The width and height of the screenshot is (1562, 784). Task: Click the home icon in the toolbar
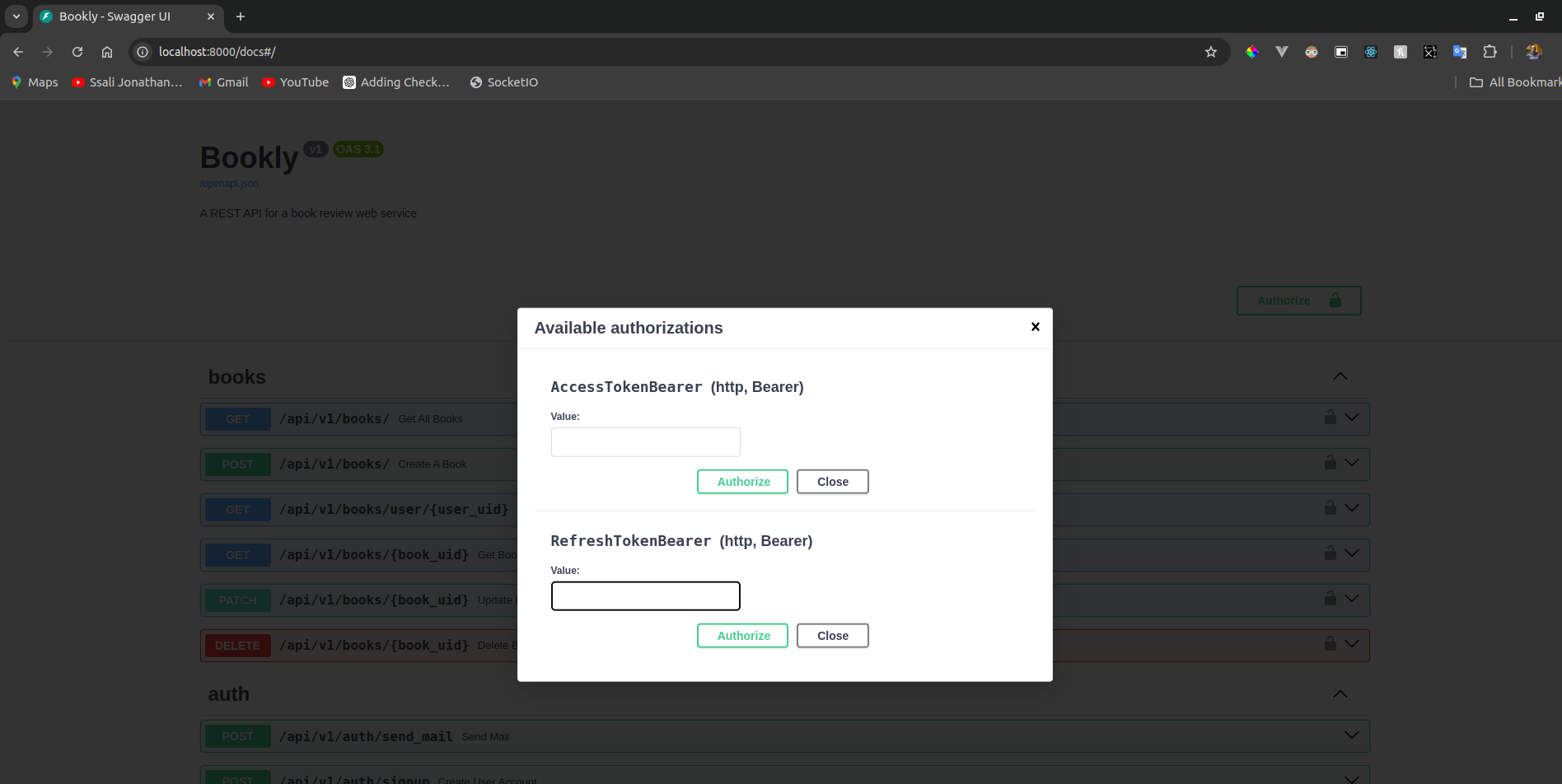(x=107, y=51)
